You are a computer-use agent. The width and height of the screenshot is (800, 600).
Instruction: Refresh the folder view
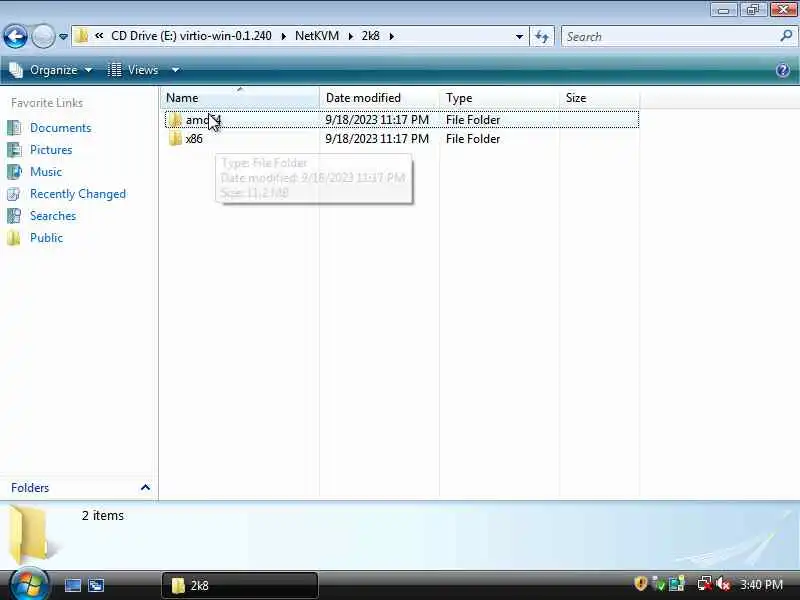[542, 36]
